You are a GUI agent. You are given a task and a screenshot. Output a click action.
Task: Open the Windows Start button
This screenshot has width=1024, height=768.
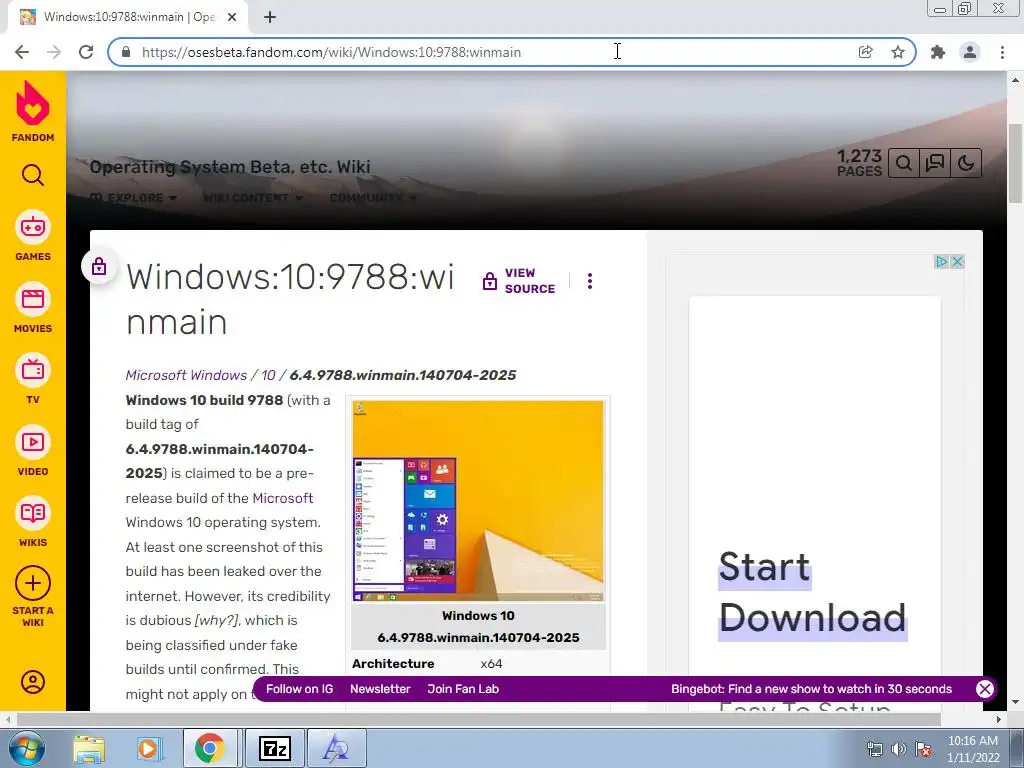[27, 748]
